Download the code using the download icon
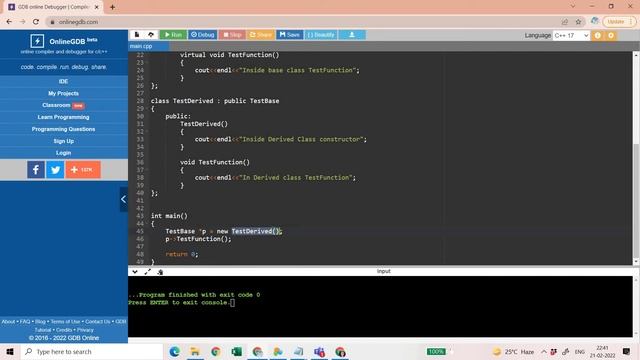640x360 pixels. [352, 35]
